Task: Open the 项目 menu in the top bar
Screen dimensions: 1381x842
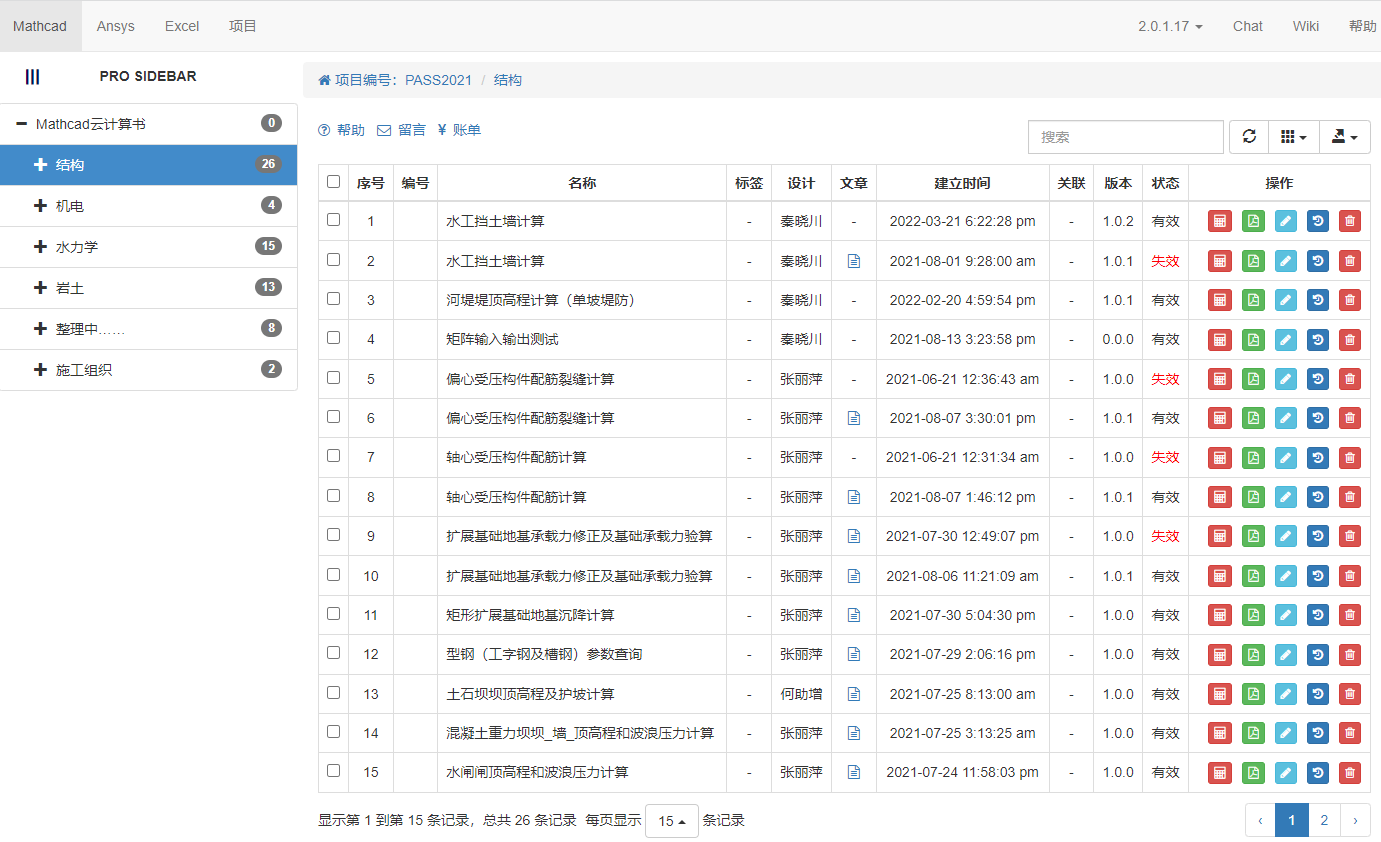Action: click(x=242, y=26)
